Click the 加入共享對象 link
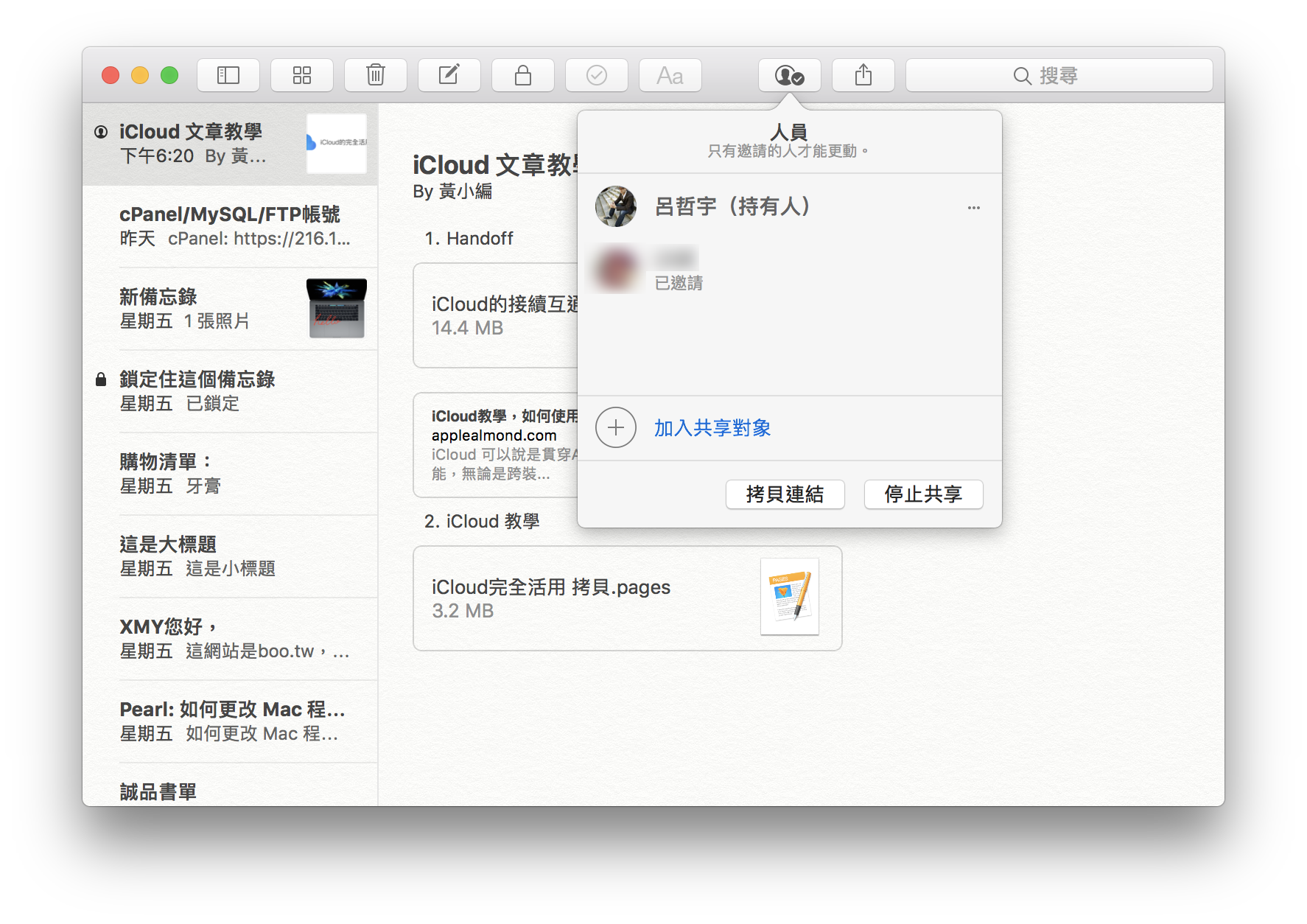The height and width of the screenshot is (924, 1307). 712,428
